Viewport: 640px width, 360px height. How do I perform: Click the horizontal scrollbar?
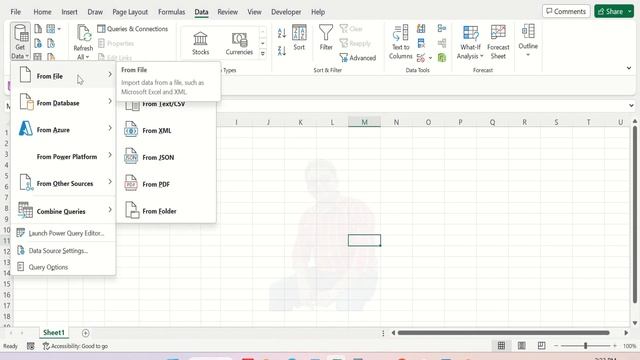tap(504, 333)
